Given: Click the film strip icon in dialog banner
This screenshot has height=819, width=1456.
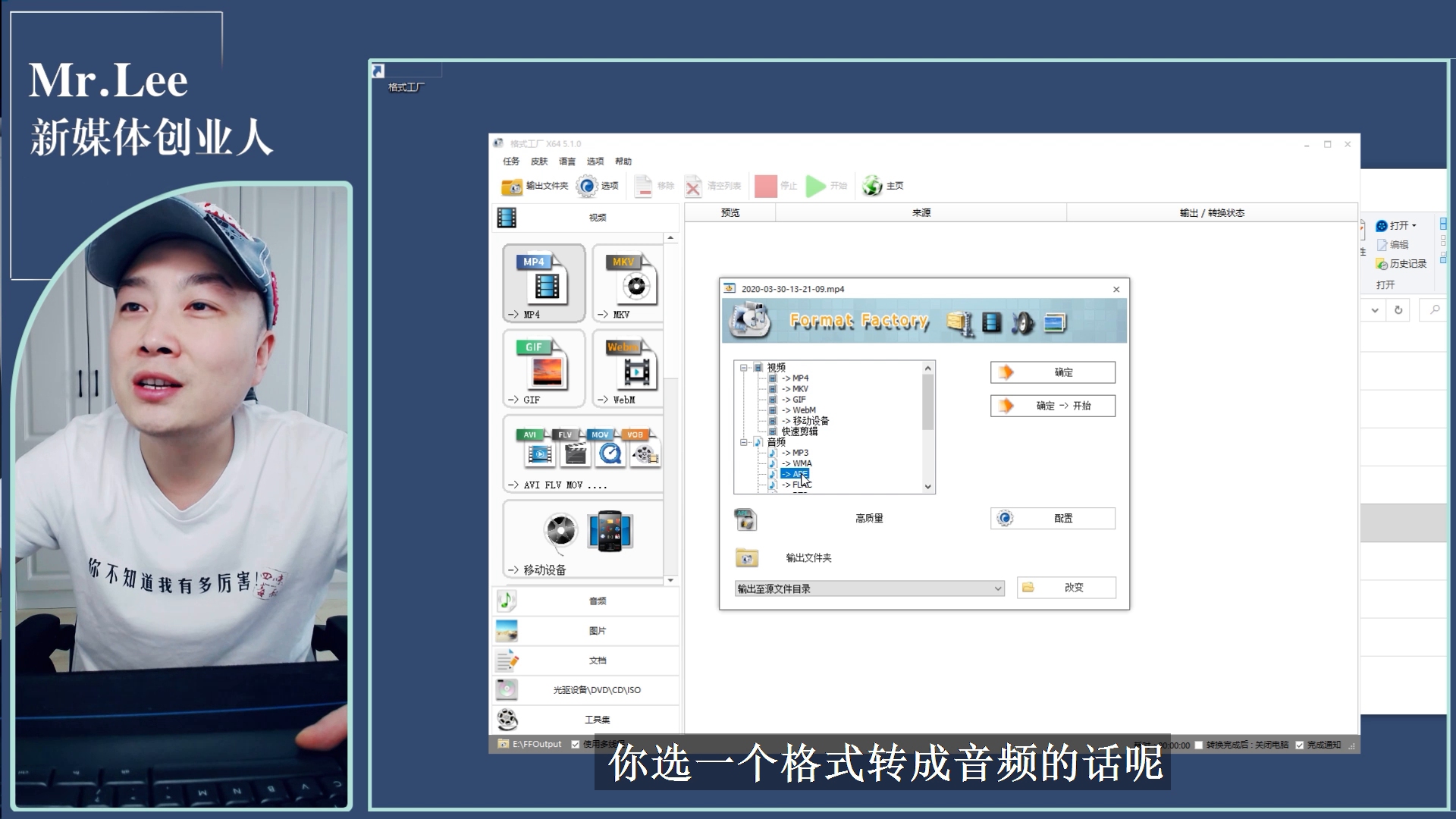Looking at the screenshot, I should [992, 323].
